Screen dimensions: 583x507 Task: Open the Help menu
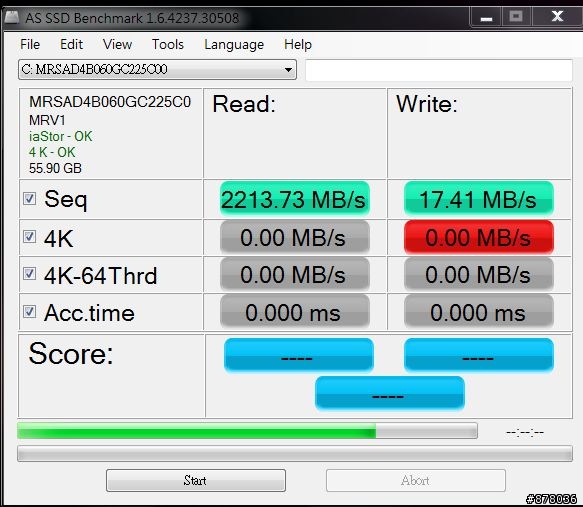pyautogui.click(x=298, y=44)
